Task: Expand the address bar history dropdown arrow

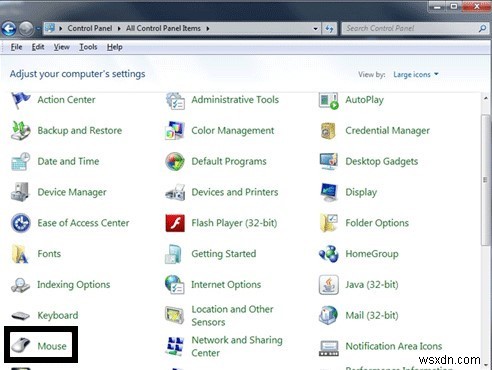Action: [x=315, y=29]
